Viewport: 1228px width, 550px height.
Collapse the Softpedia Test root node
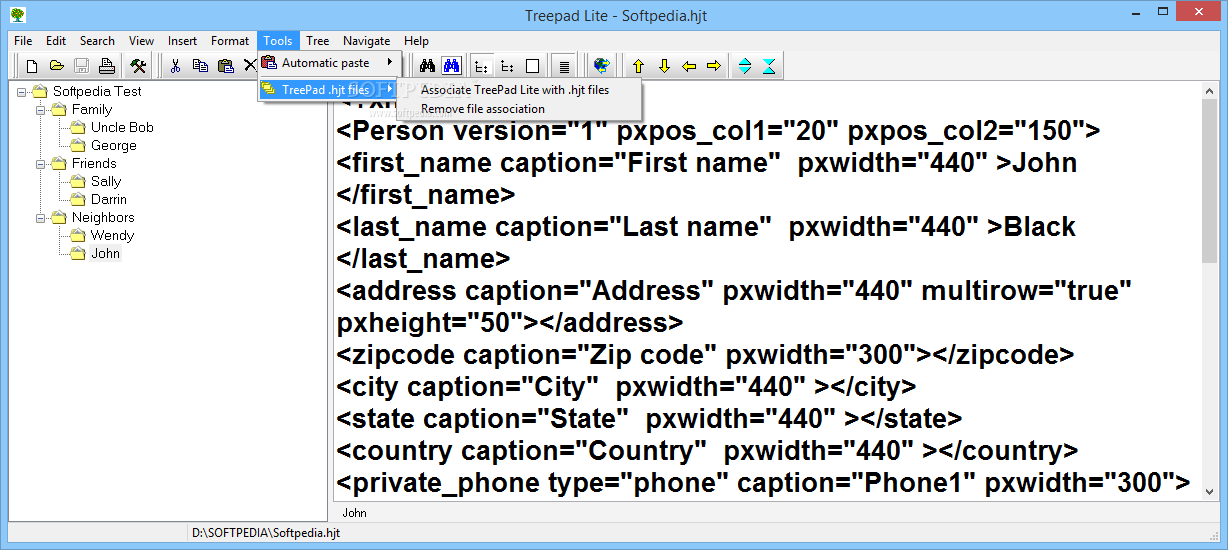[x=22, y=92]
